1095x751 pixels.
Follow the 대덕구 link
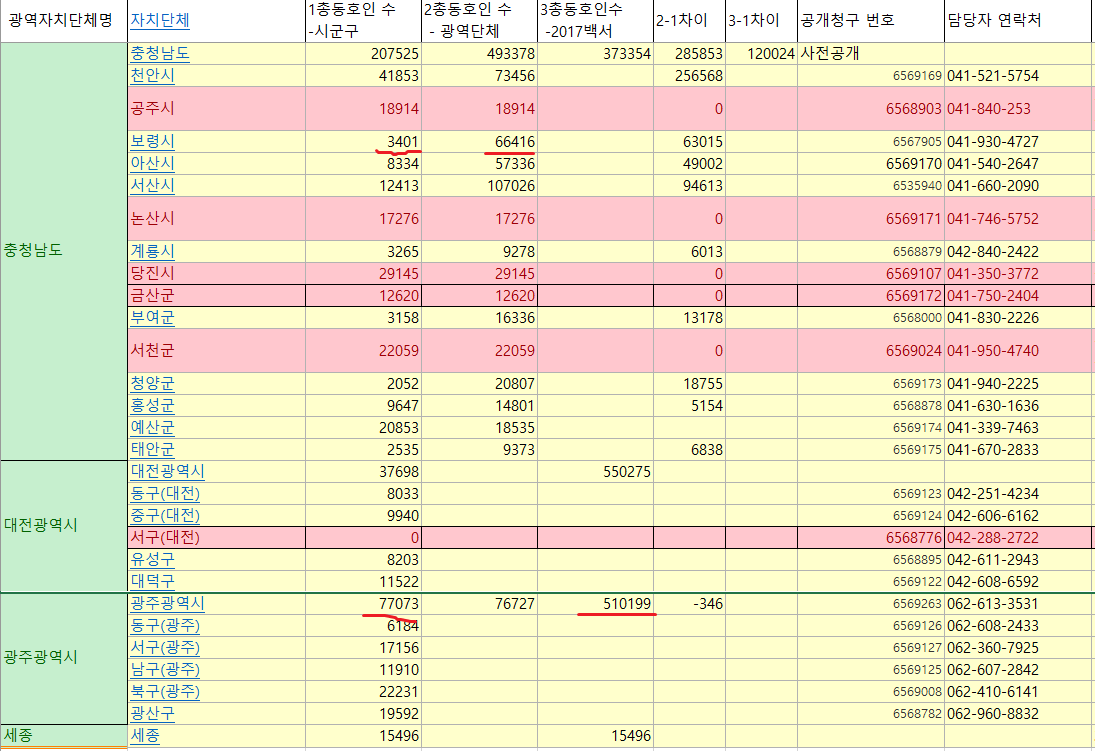click(x=152, y=582)
